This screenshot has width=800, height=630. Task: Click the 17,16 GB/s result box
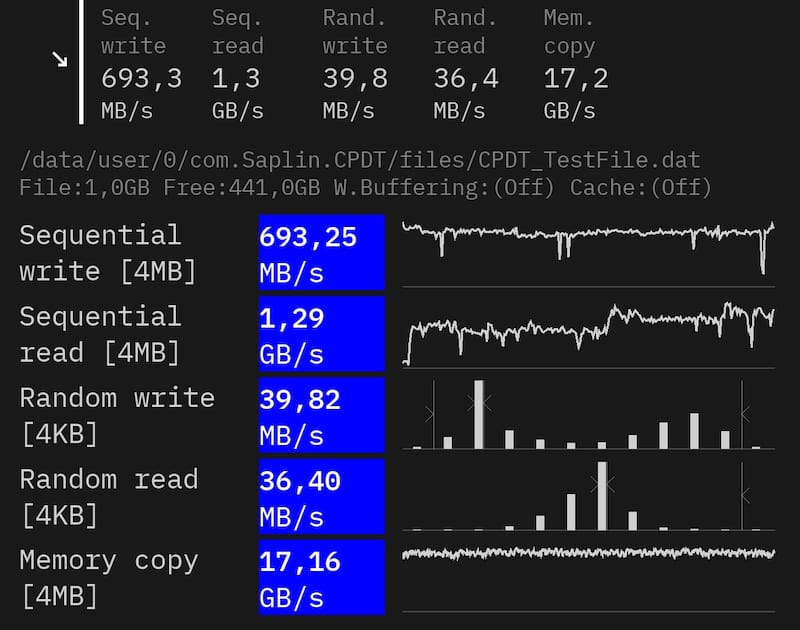321,577
